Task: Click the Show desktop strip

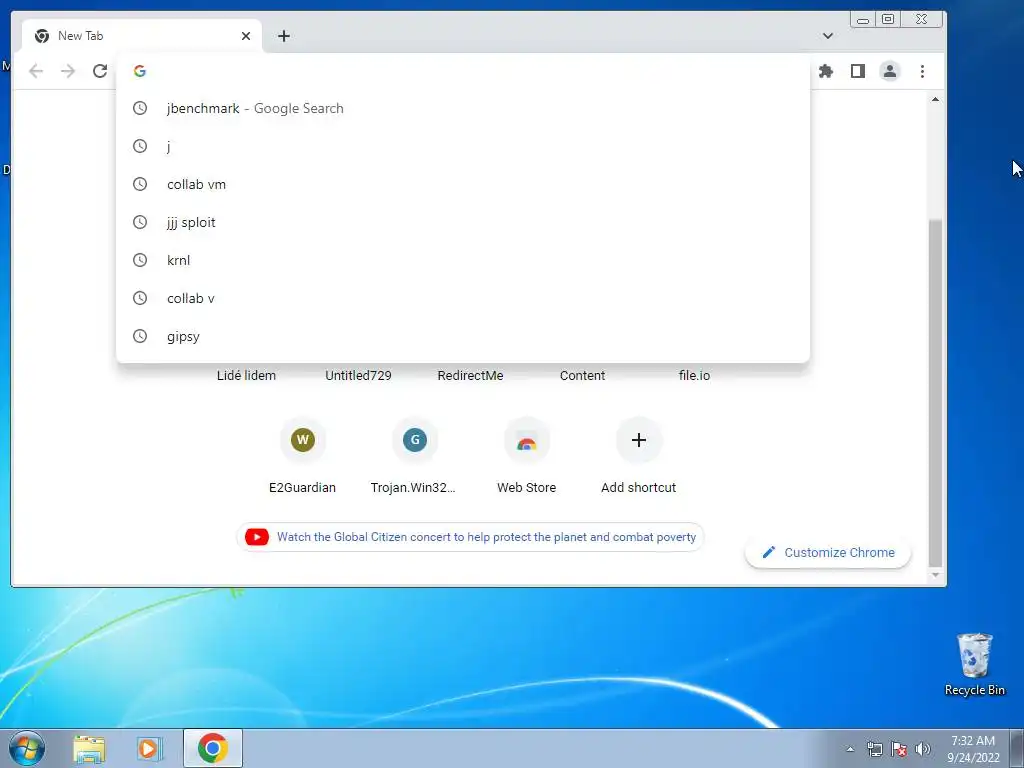Action: pos(1017,748)
